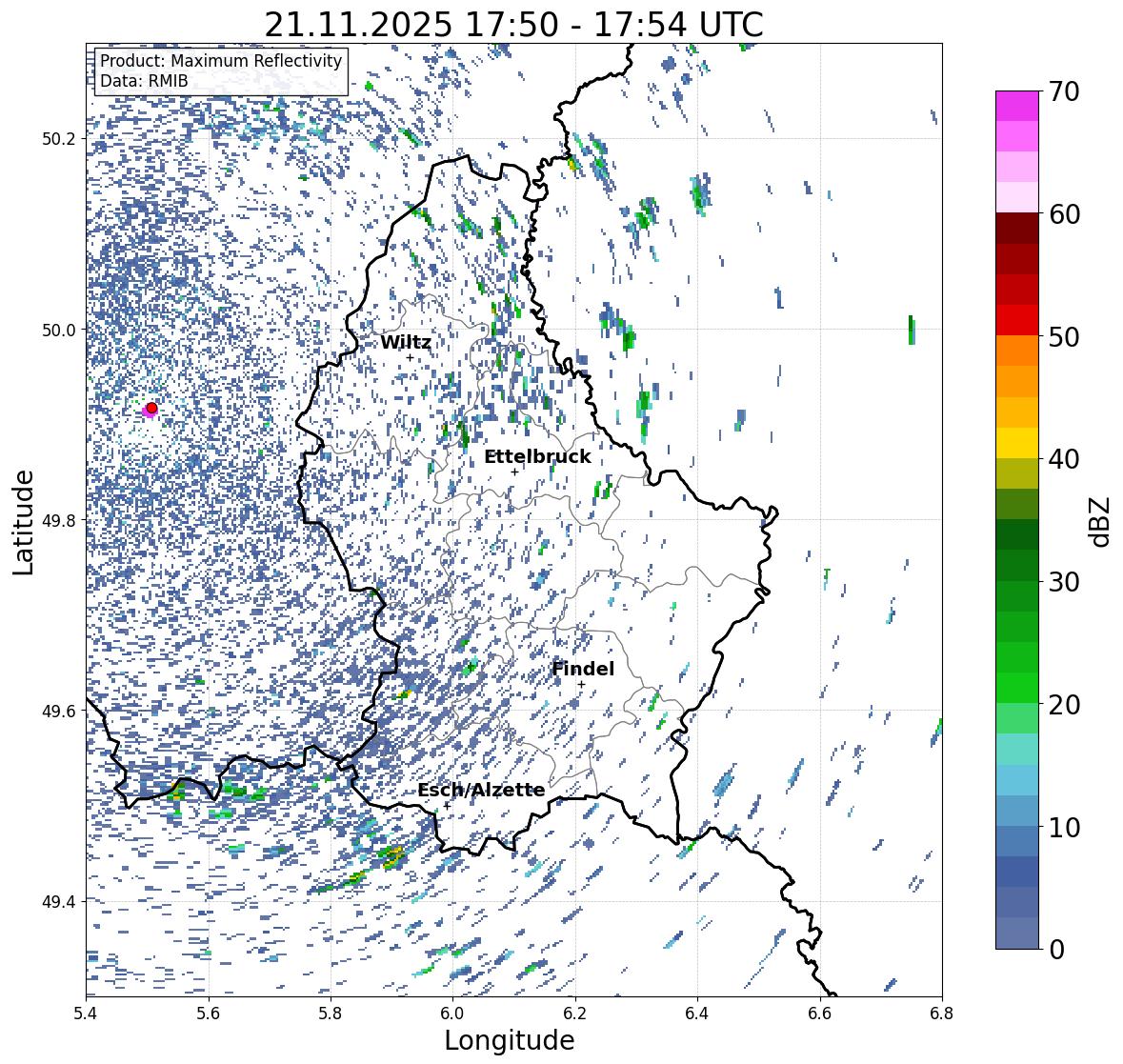Click the Longitude axis label
1123x1064 pixels.
coord(510,1040)
